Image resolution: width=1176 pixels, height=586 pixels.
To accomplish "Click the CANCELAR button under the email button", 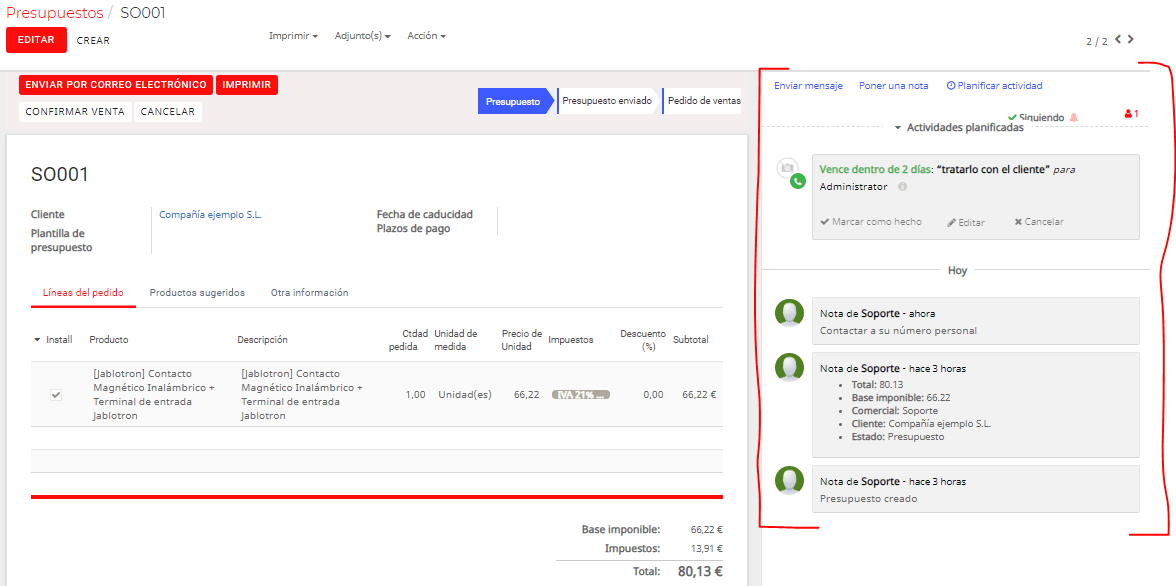I will 168,112.
